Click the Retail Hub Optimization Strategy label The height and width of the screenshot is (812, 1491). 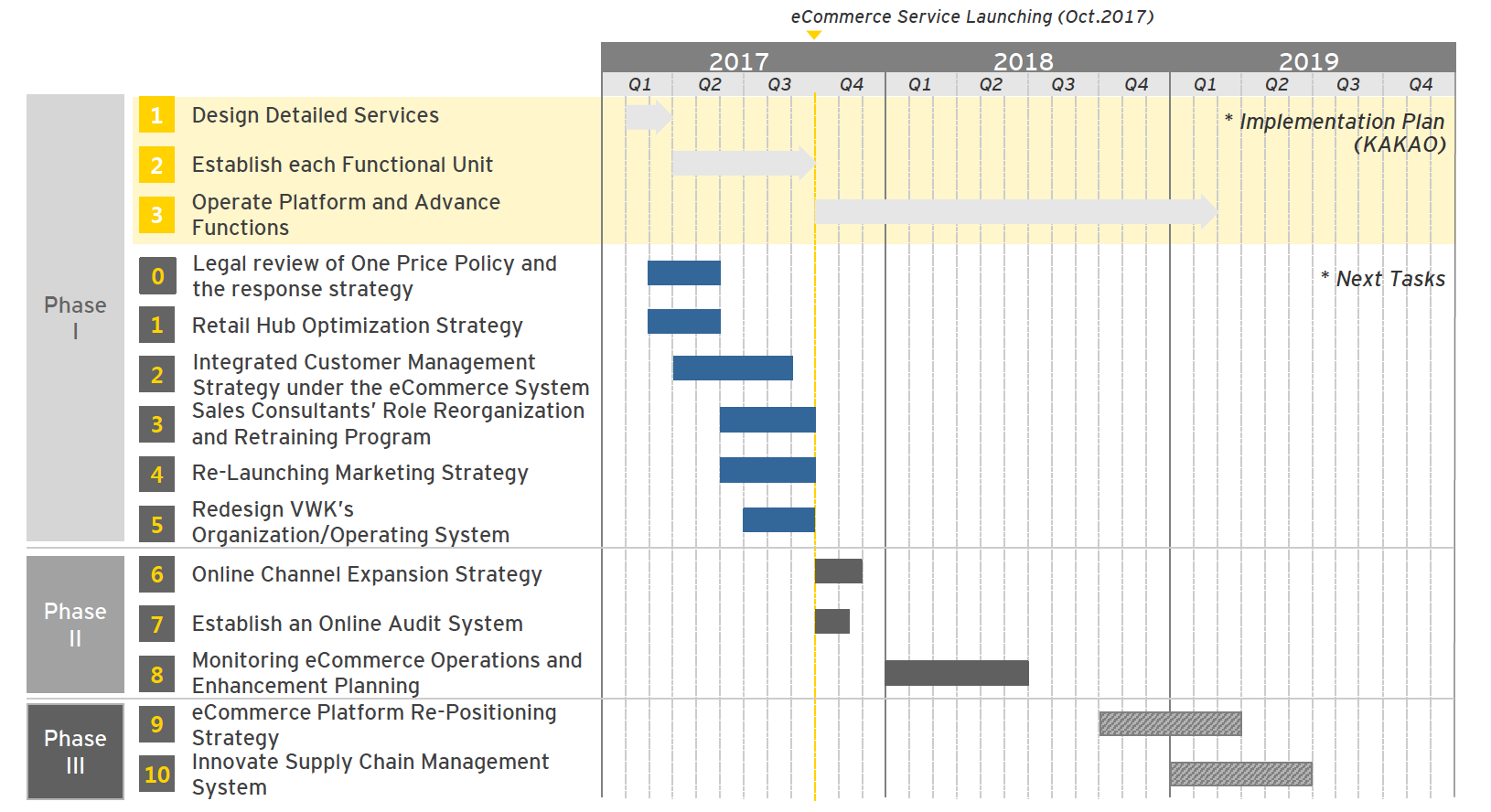[x=358, y=326]
